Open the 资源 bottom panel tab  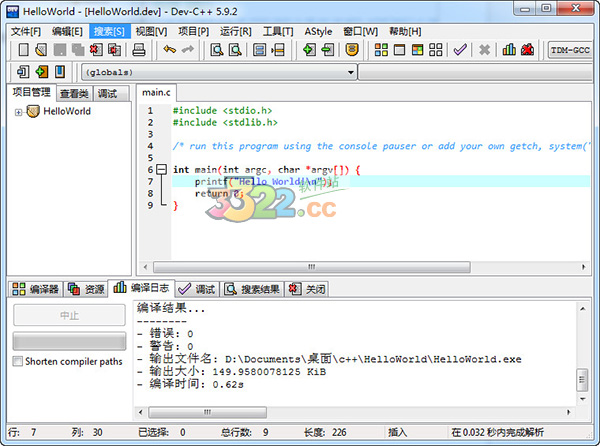pyautogui.click(x=86, y=289)
